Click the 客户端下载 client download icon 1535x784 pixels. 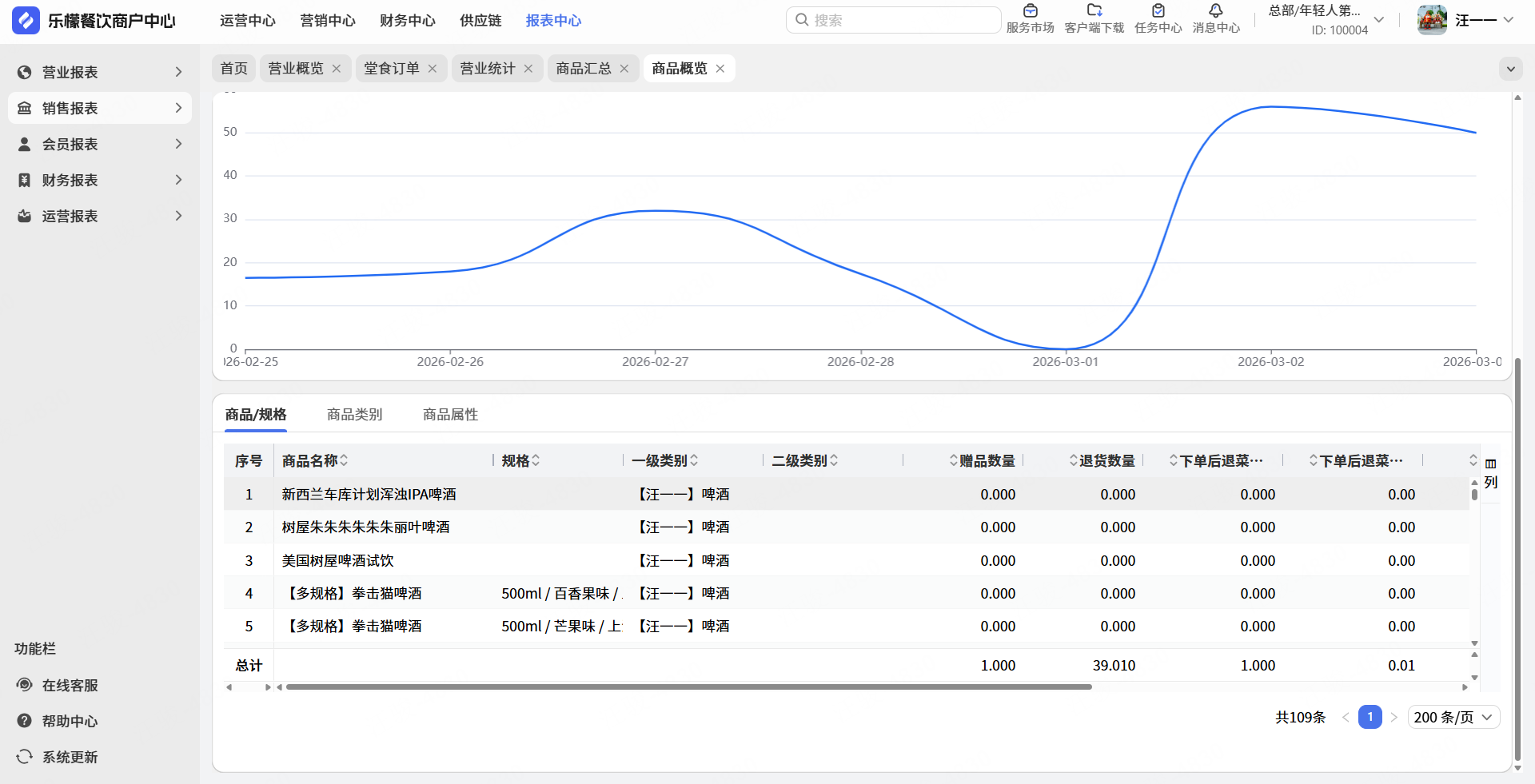click(x=1094, y=11)
